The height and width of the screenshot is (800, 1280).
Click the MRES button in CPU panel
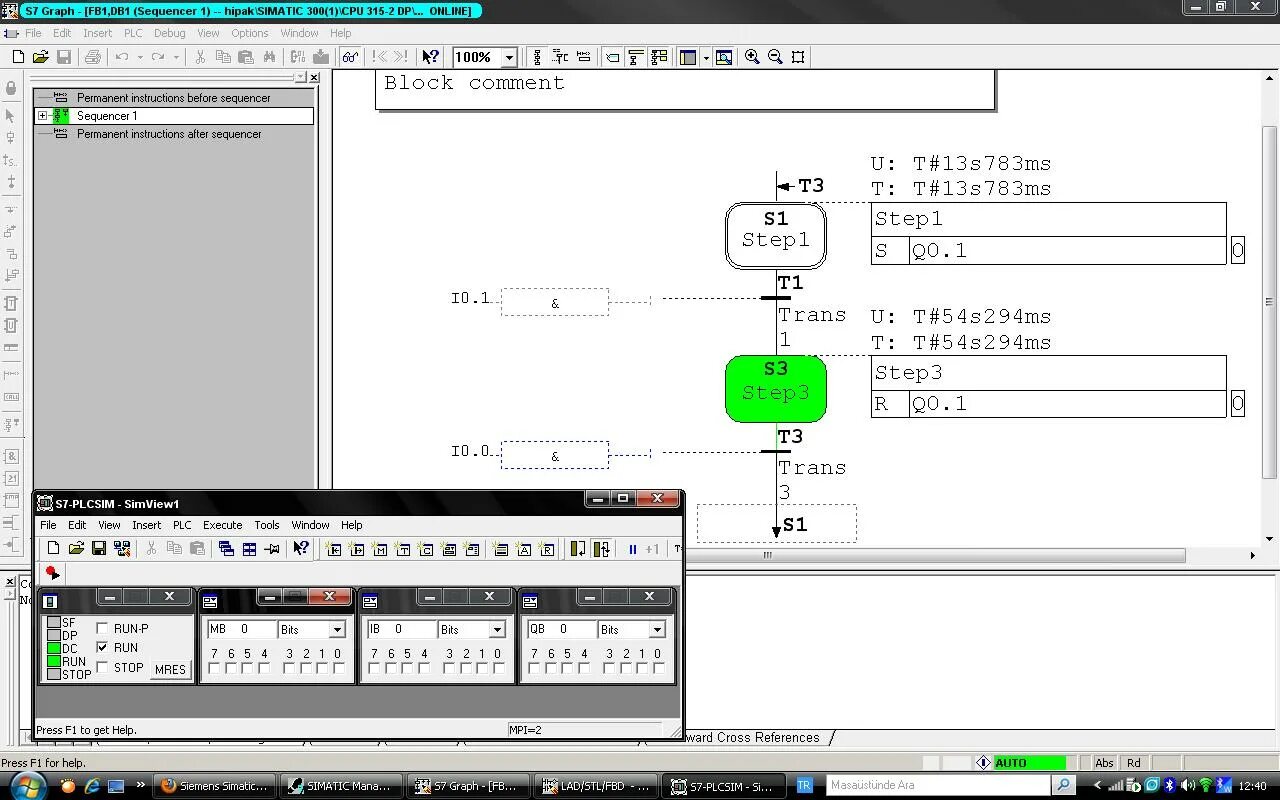pos(170,670)
